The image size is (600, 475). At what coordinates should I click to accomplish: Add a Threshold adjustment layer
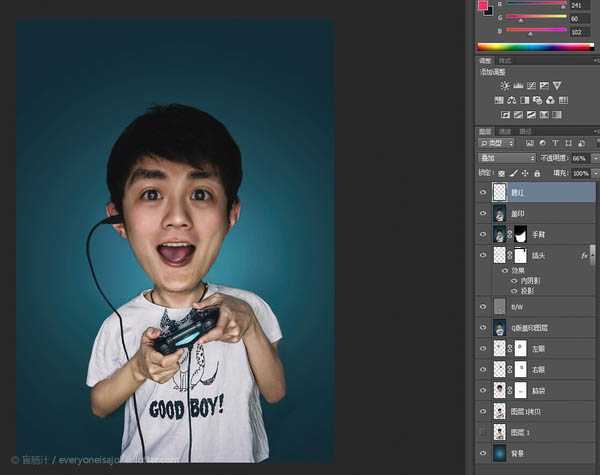tap(531, 115)
